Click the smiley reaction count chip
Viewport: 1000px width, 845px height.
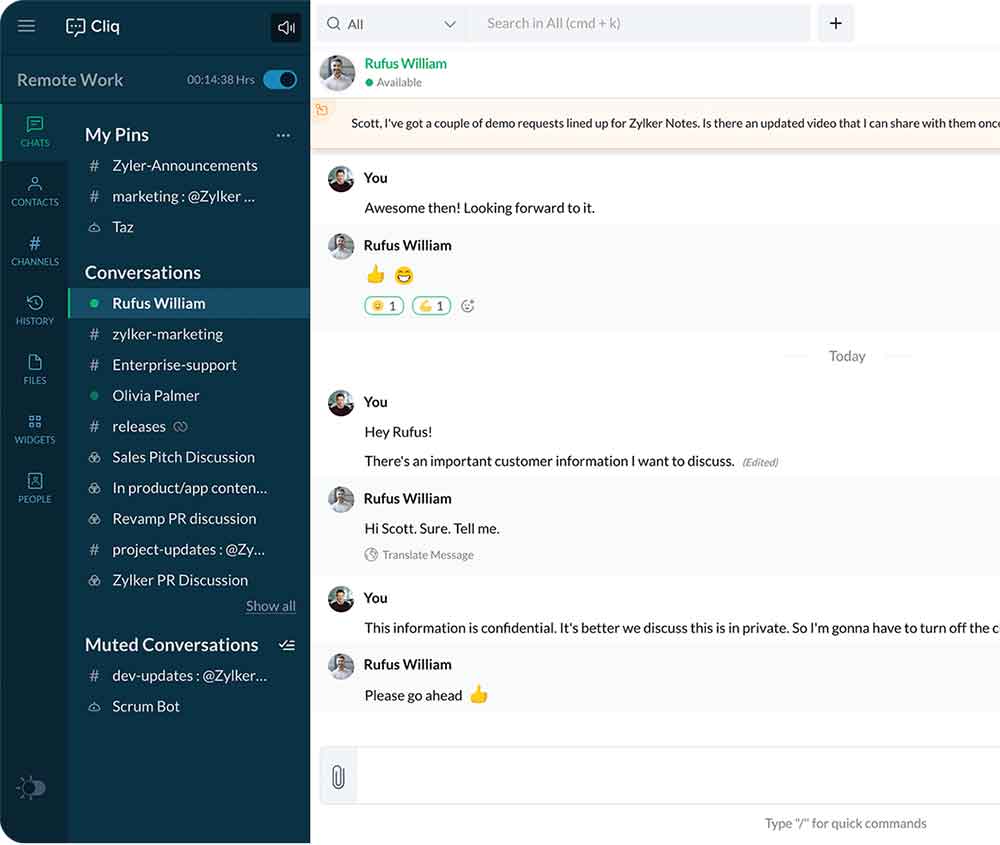384,306
